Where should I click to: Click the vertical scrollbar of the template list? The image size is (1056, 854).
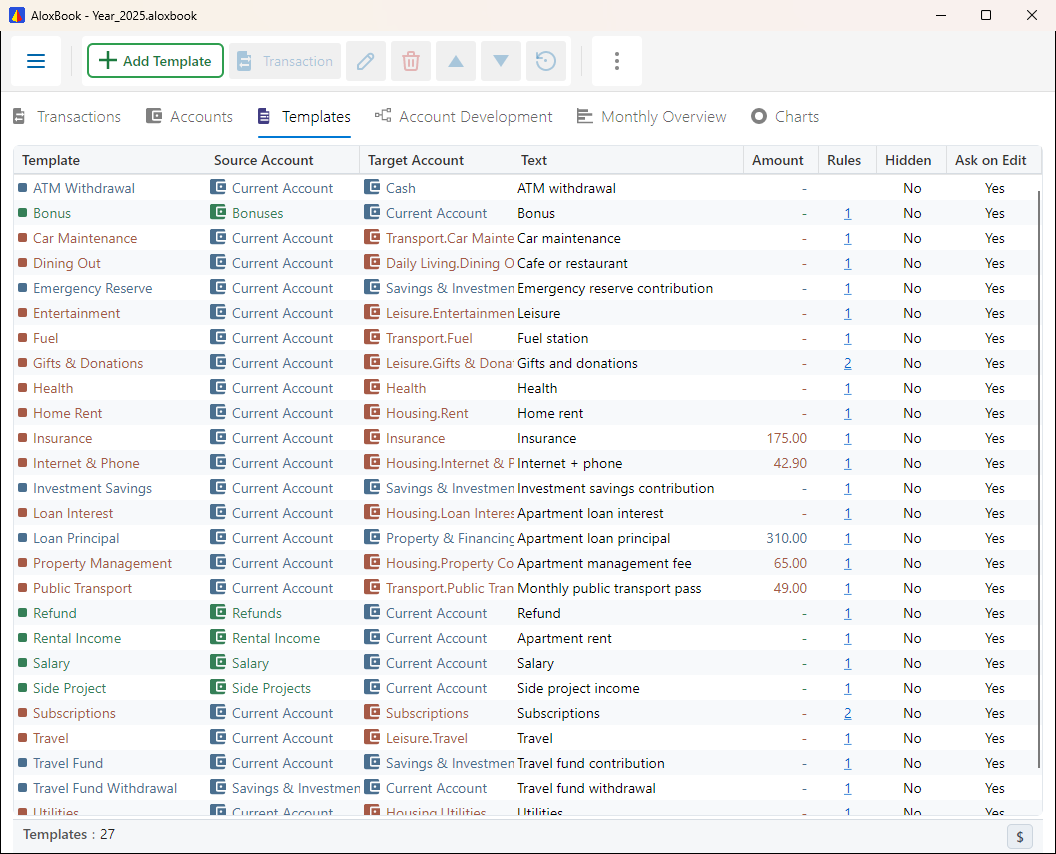(x=1038, y=478)
